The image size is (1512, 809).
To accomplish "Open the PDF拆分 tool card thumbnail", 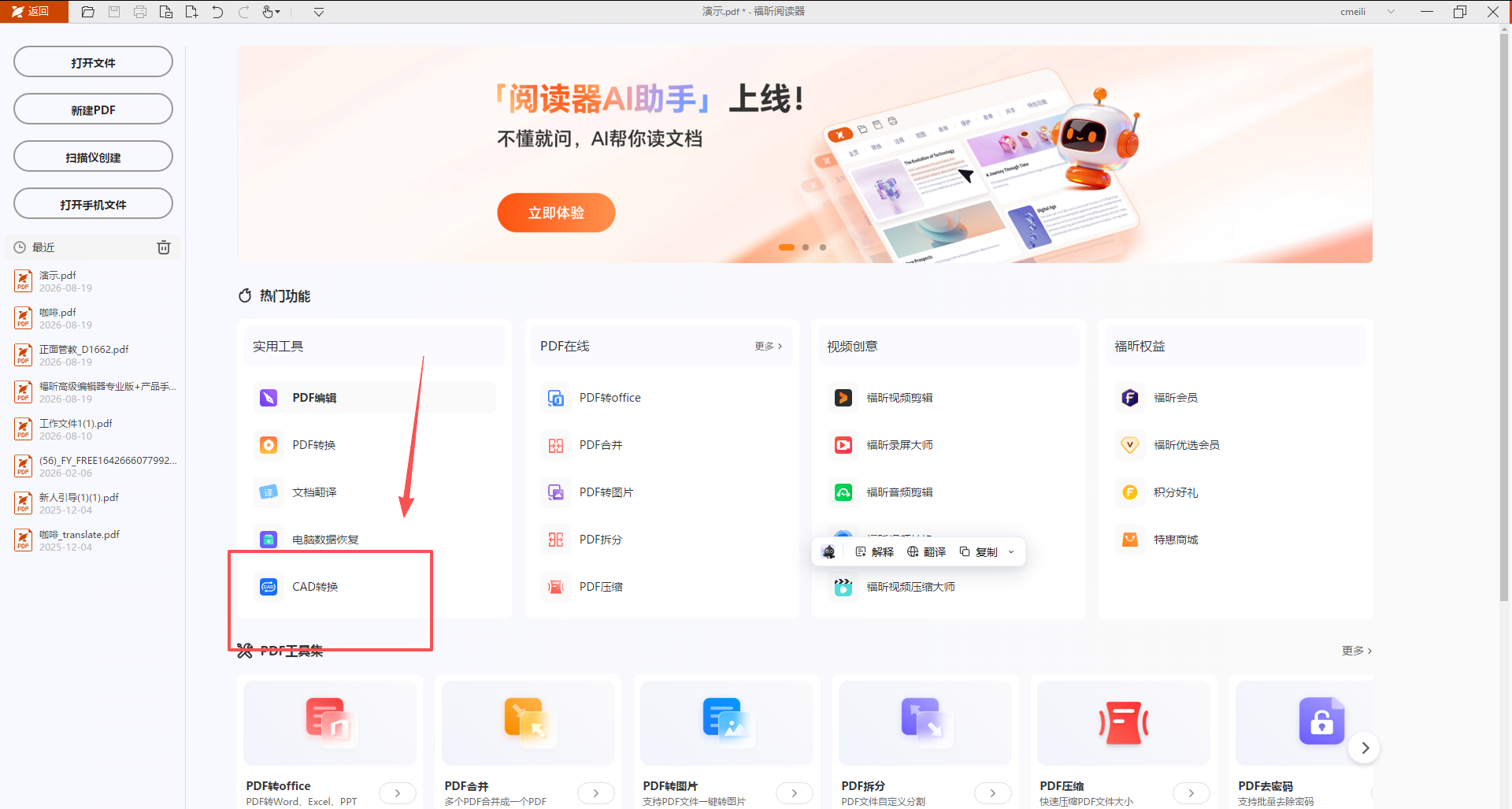I will click(x=925, y=723).
